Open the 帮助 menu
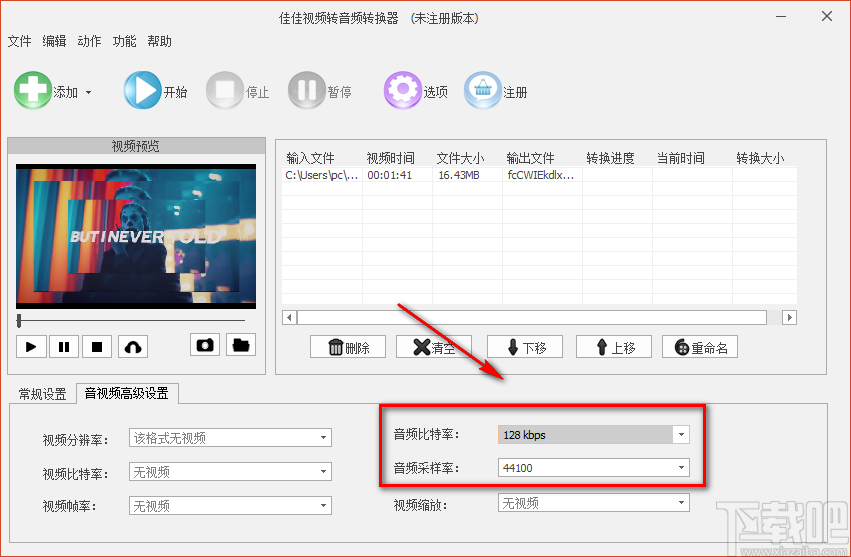 (160, 41)
